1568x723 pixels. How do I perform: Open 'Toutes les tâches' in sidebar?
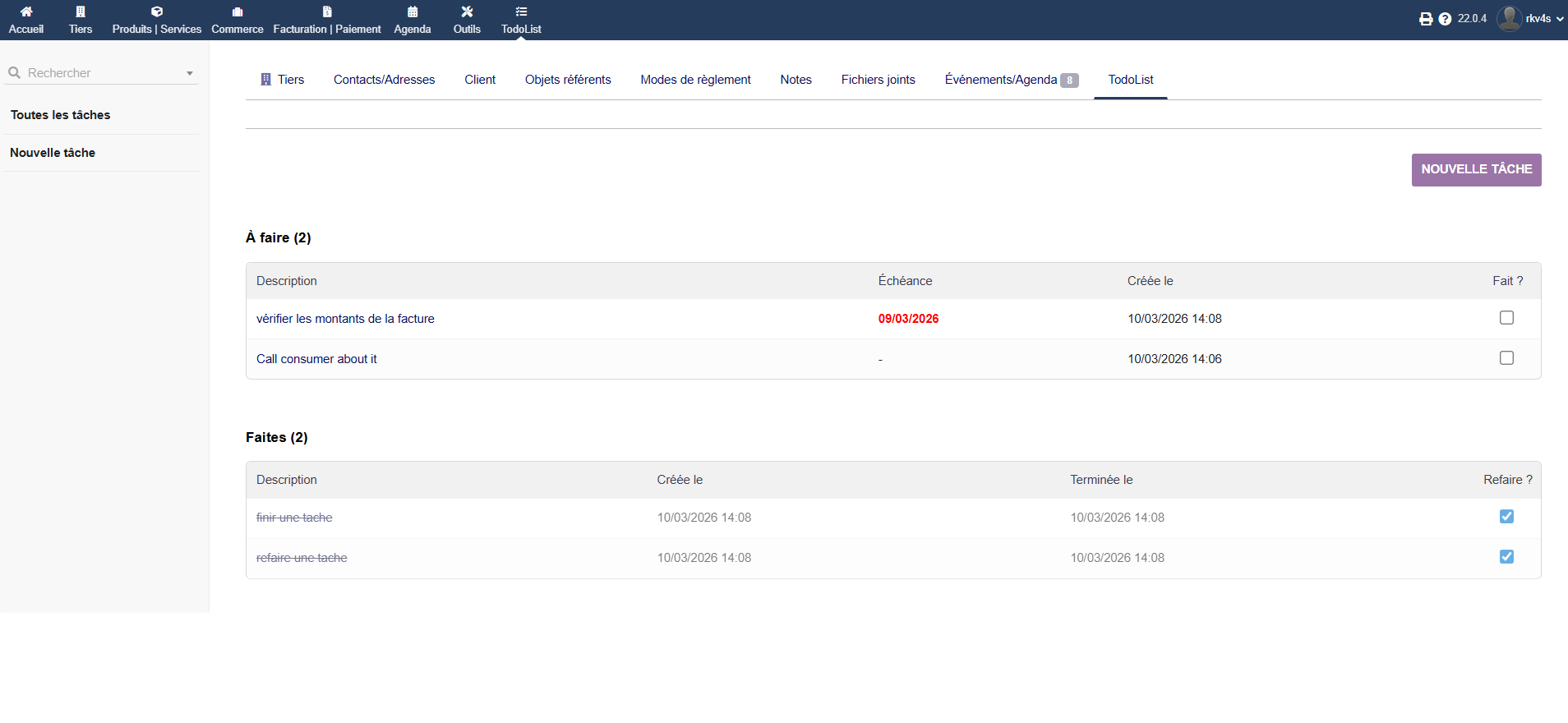pyautogui.click(x=61, y=115)
